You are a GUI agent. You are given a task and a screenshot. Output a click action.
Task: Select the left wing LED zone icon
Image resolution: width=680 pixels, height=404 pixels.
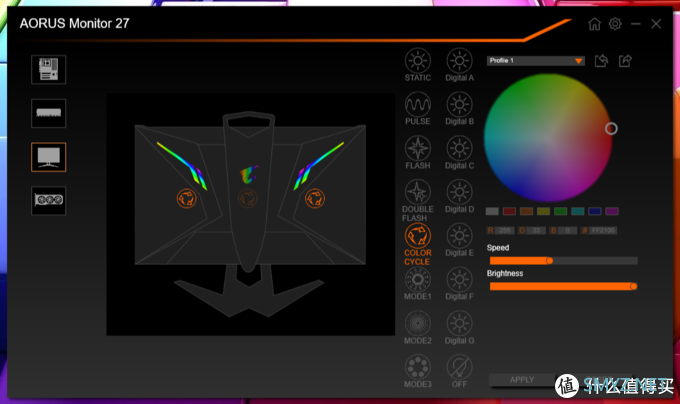point(186,199)
